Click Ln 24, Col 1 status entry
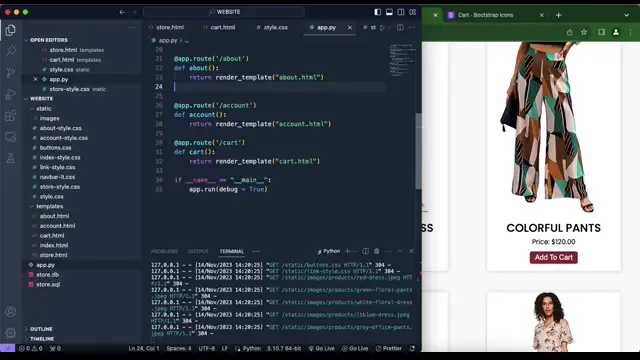This screenshot has height=360, width=640. 144,349
